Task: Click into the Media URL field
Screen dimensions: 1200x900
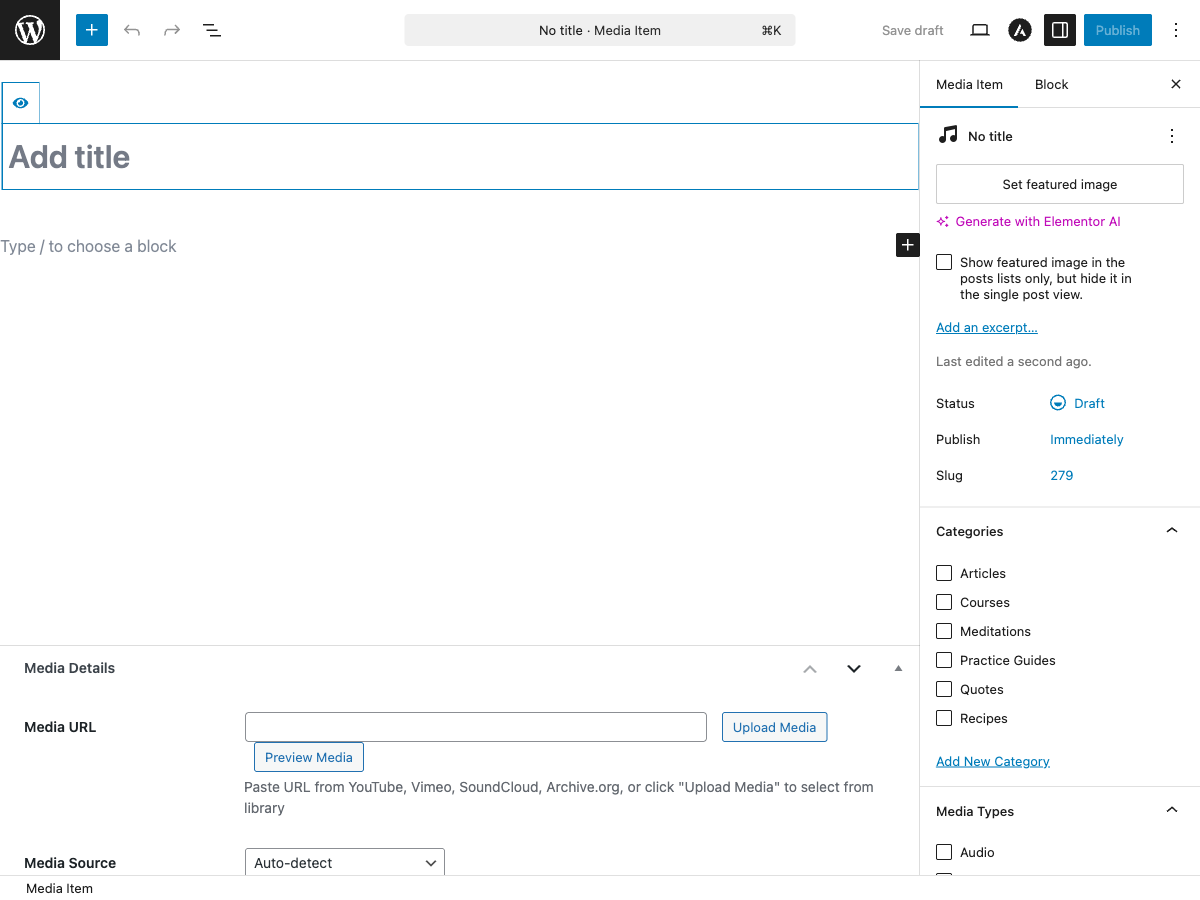Action: click(x=475, y=727)
